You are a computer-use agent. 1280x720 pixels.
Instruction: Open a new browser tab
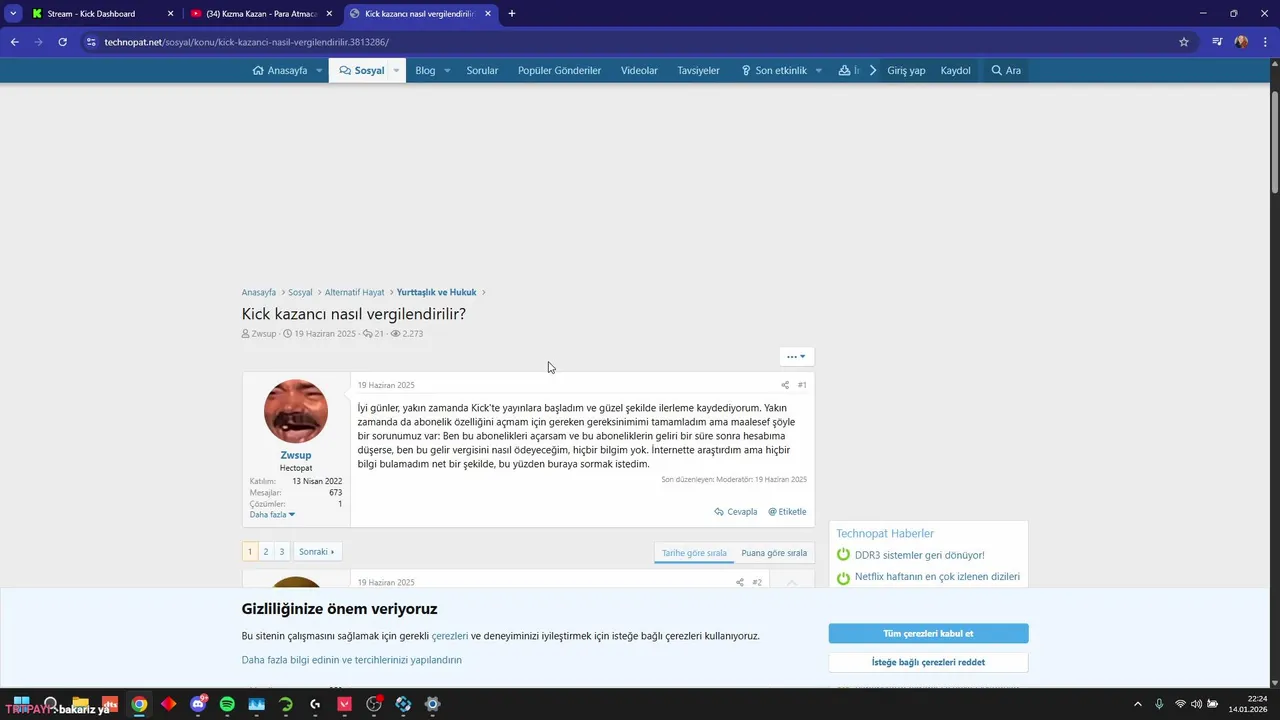512,14
